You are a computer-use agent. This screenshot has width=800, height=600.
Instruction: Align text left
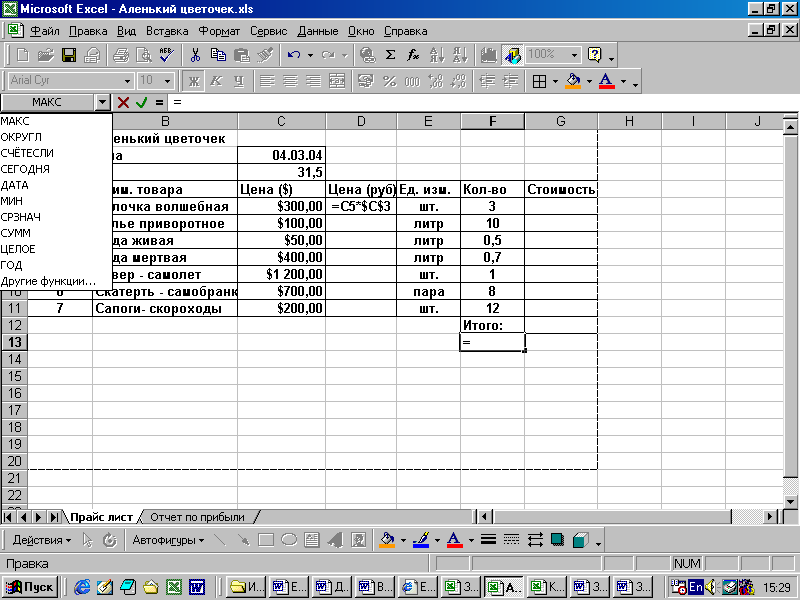point(267,81)
